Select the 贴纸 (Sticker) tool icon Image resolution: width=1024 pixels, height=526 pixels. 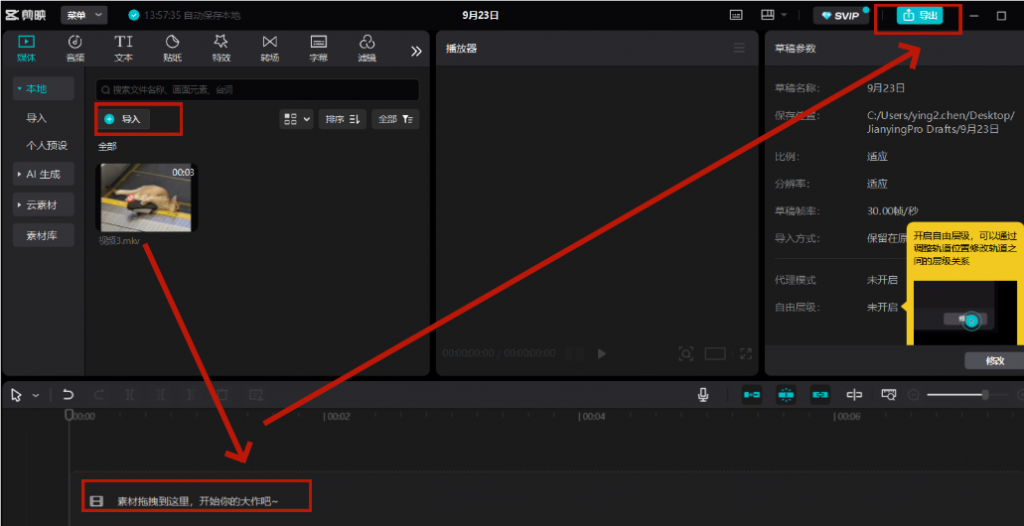172,47
